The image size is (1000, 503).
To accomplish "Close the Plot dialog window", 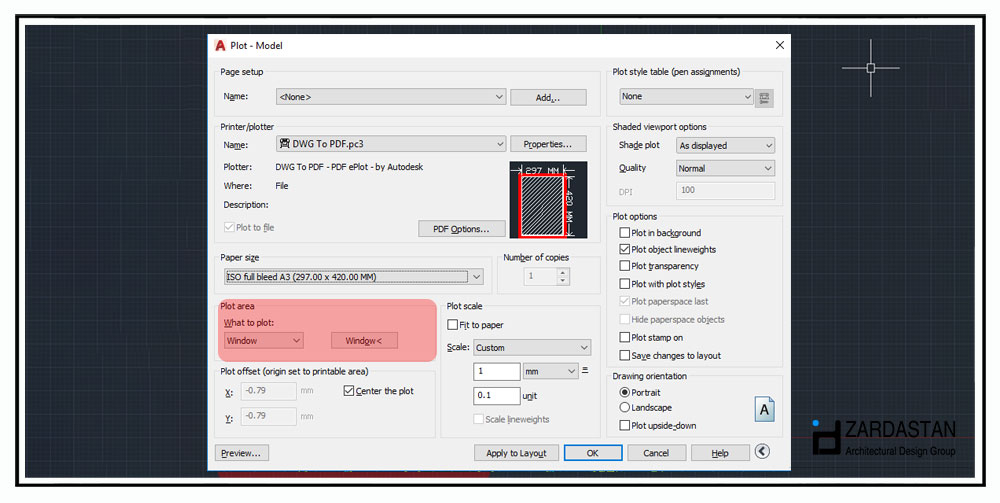I will coord(779,45).
